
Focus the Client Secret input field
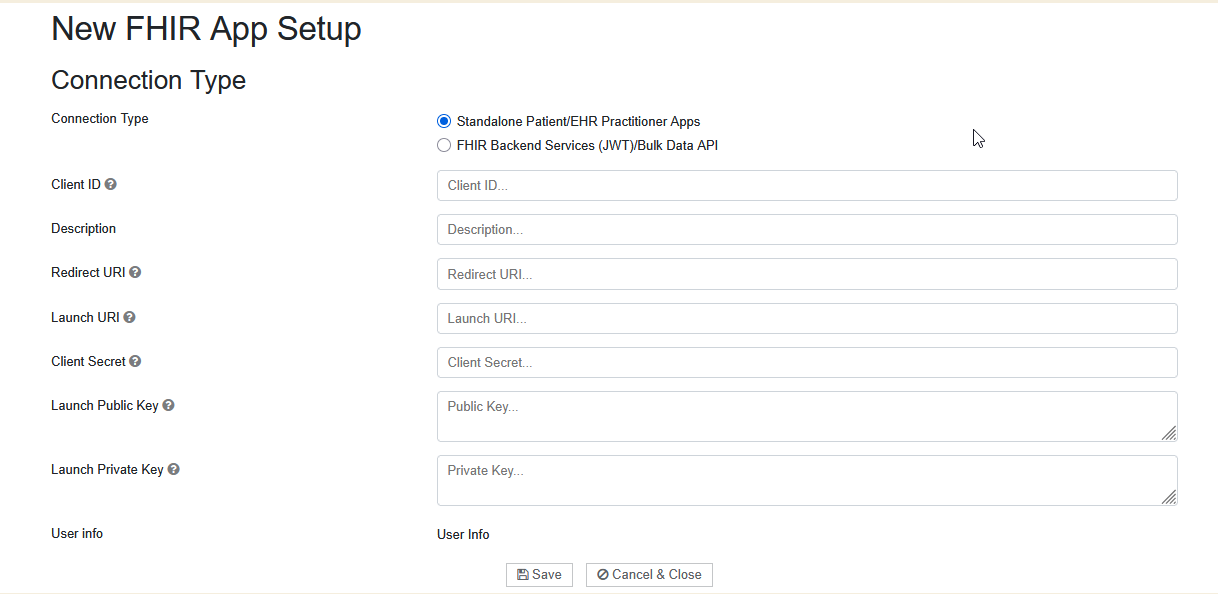[x=806, y=362]
